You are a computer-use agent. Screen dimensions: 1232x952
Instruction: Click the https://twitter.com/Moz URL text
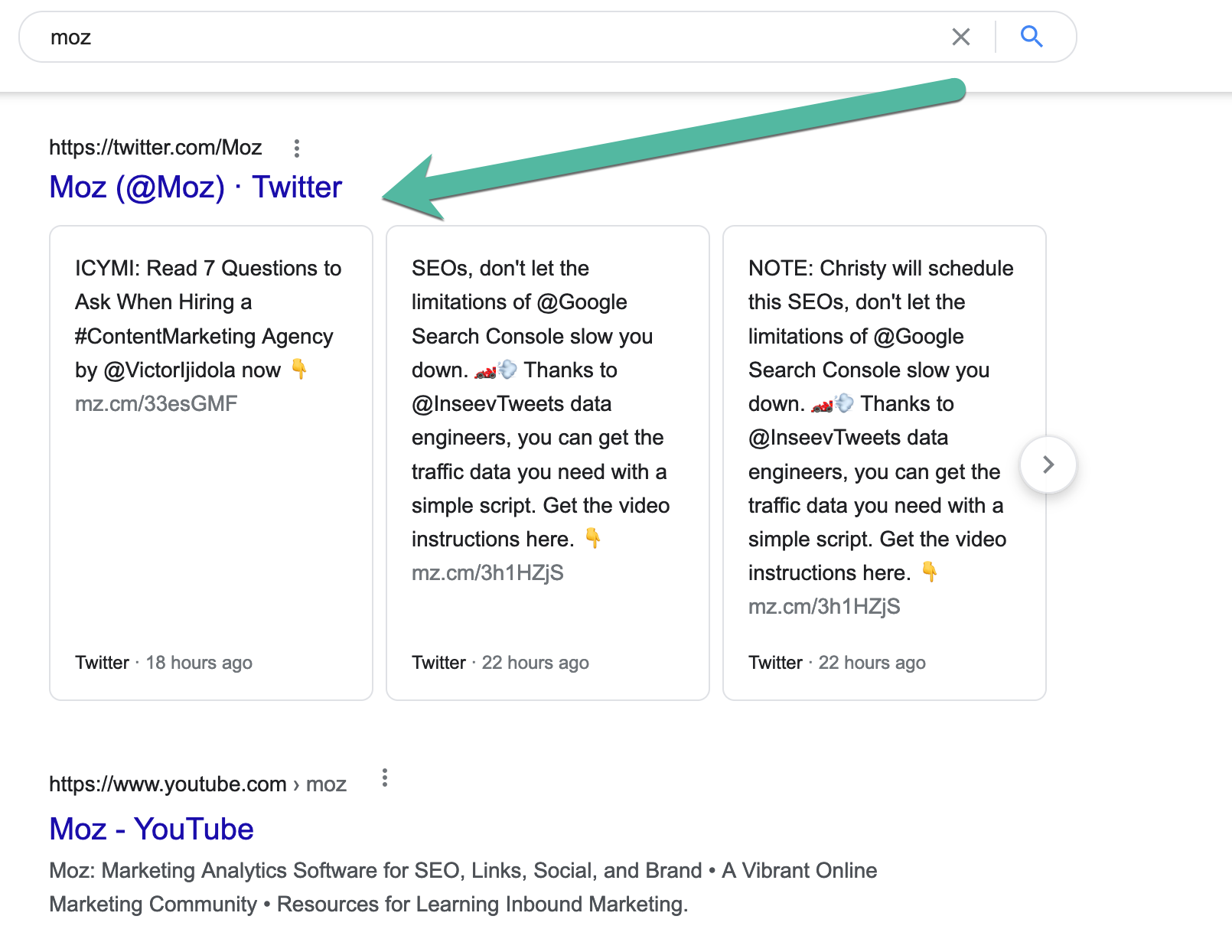[155, 148]
